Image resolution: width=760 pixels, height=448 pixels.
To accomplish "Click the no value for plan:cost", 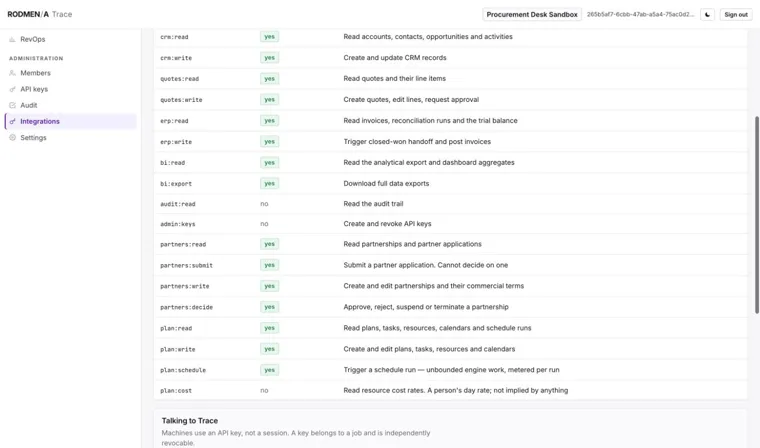I will (x=264, y=390).
